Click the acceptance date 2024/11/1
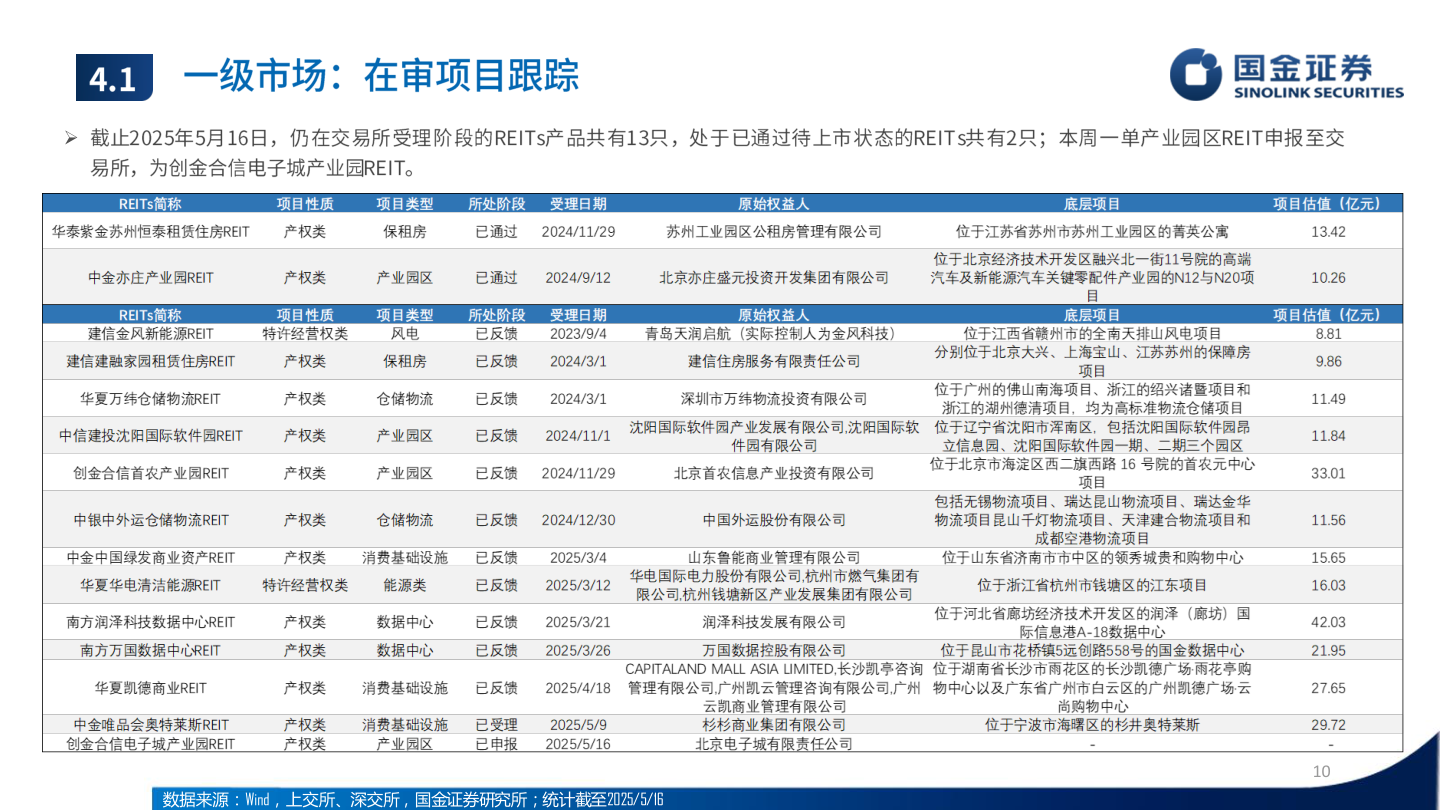This screenshot has width=1440, height=810. coord(578,436)
